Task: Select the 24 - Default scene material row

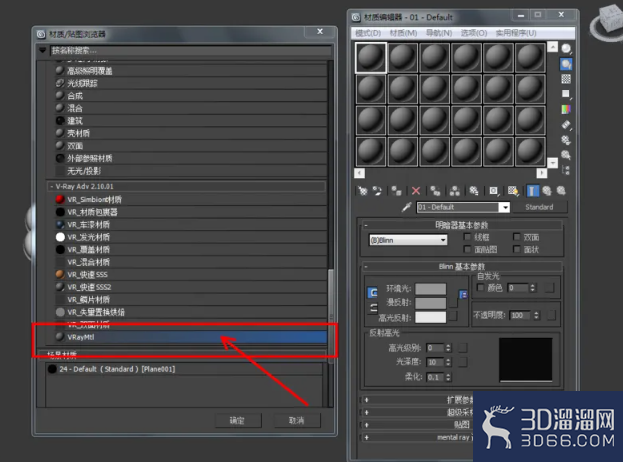Action: click(184, 369)
